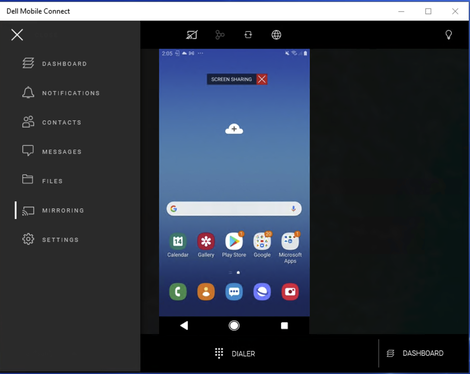Image resolution: width=470 pixels, height=374 pixels.
Task: Tap the orange Contacts app in the dock
Action: point(206,292)
